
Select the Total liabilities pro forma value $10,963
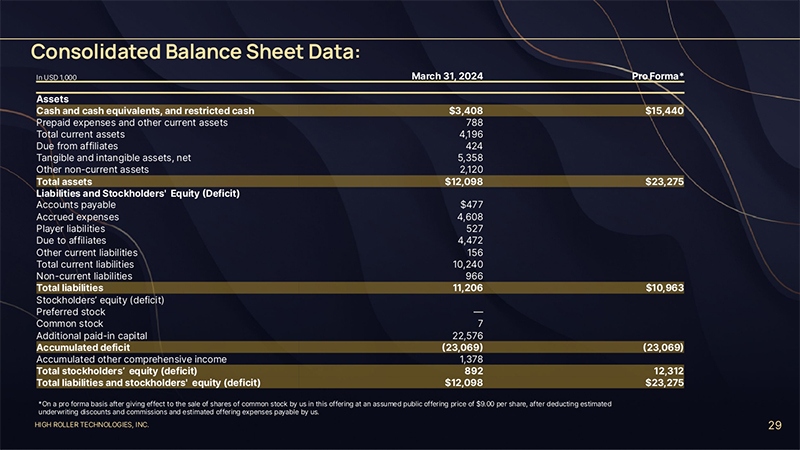(x=664, y=288)
